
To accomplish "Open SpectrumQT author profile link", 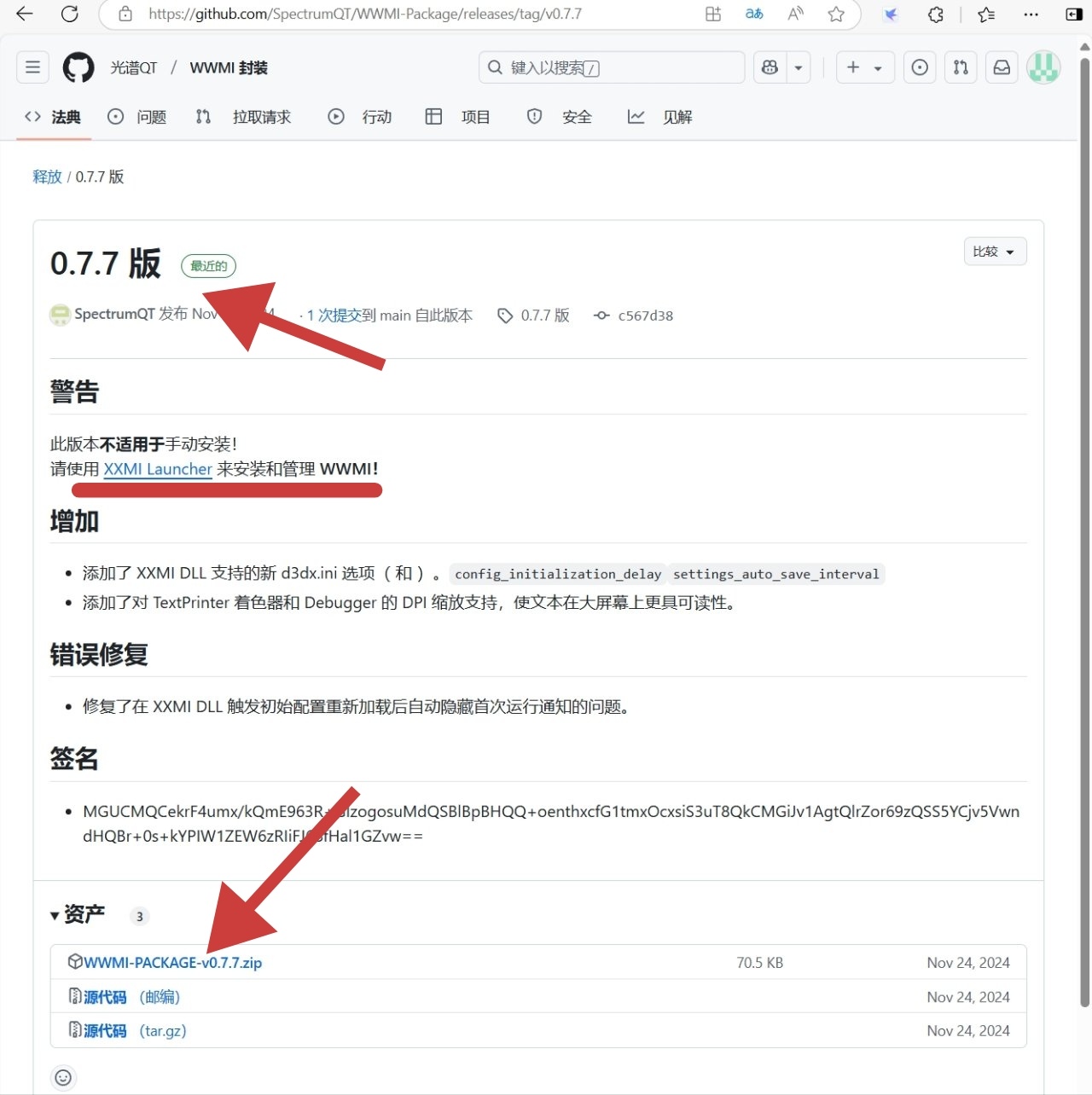I will (114, 314).
